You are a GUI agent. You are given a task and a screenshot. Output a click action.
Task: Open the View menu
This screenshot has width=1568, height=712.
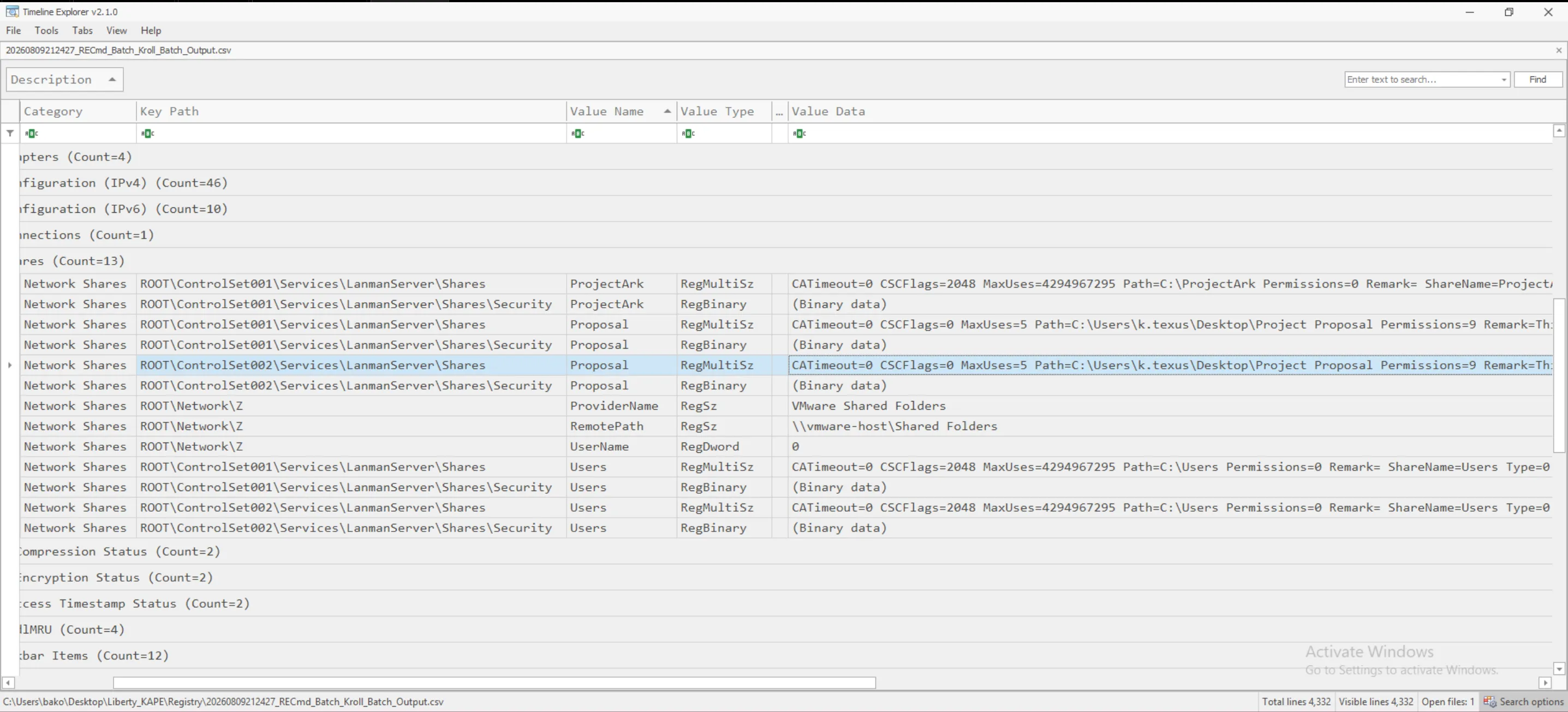point(116,31)
